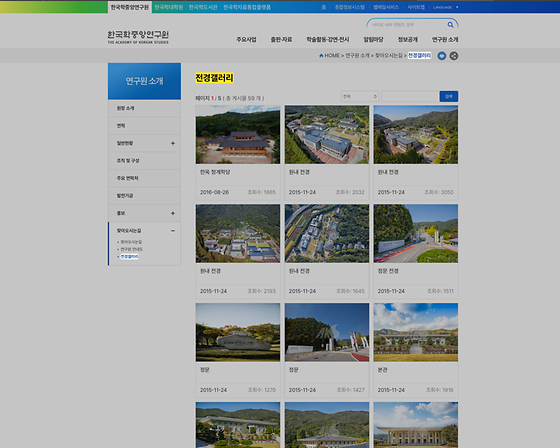Click the share icon beside breadcrumb
The height and width of the screenshot is (448, 560).
tap(454, 56)
